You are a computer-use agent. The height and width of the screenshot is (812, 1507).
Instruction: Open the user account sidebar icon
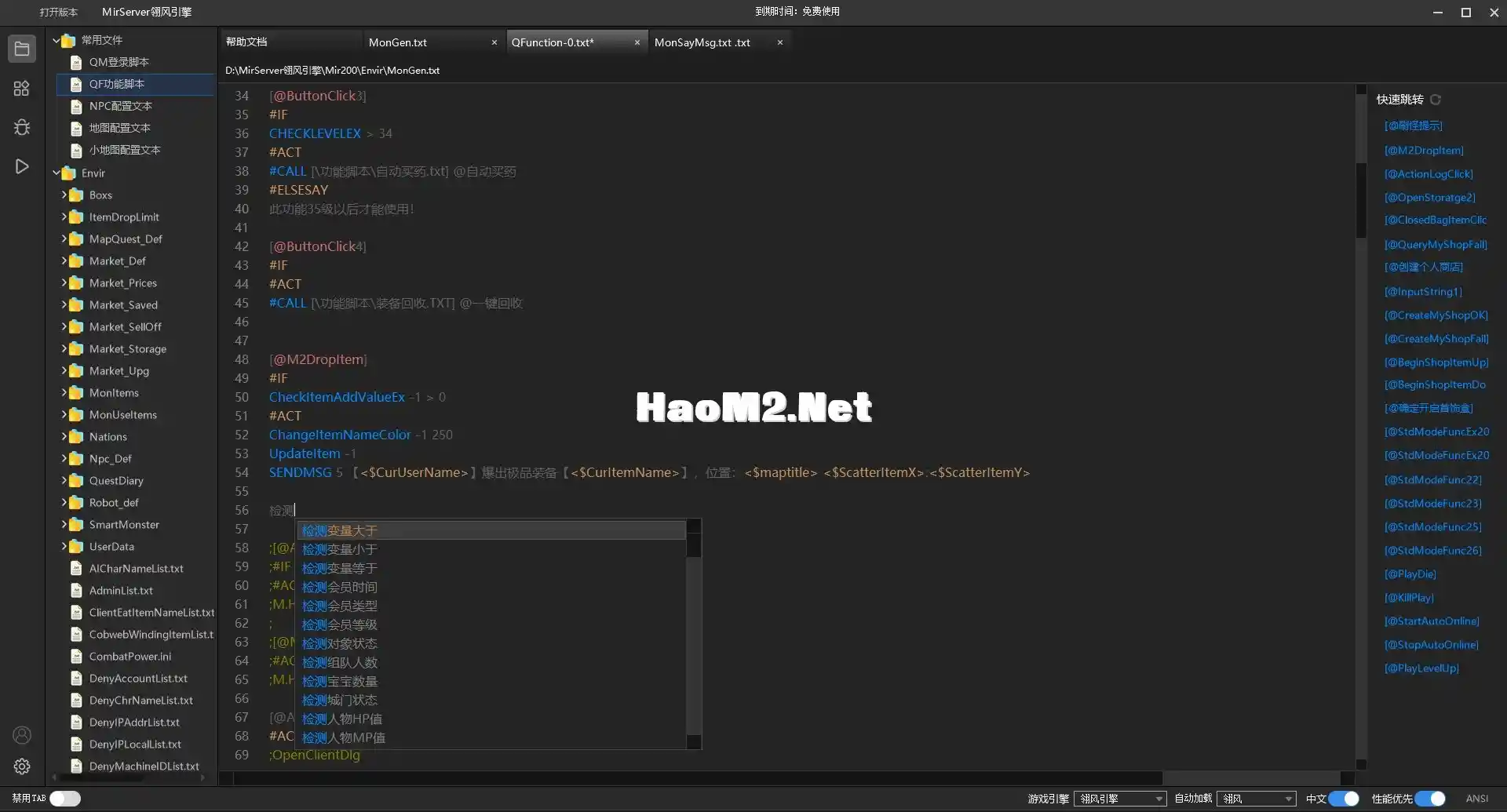(22, 735)
